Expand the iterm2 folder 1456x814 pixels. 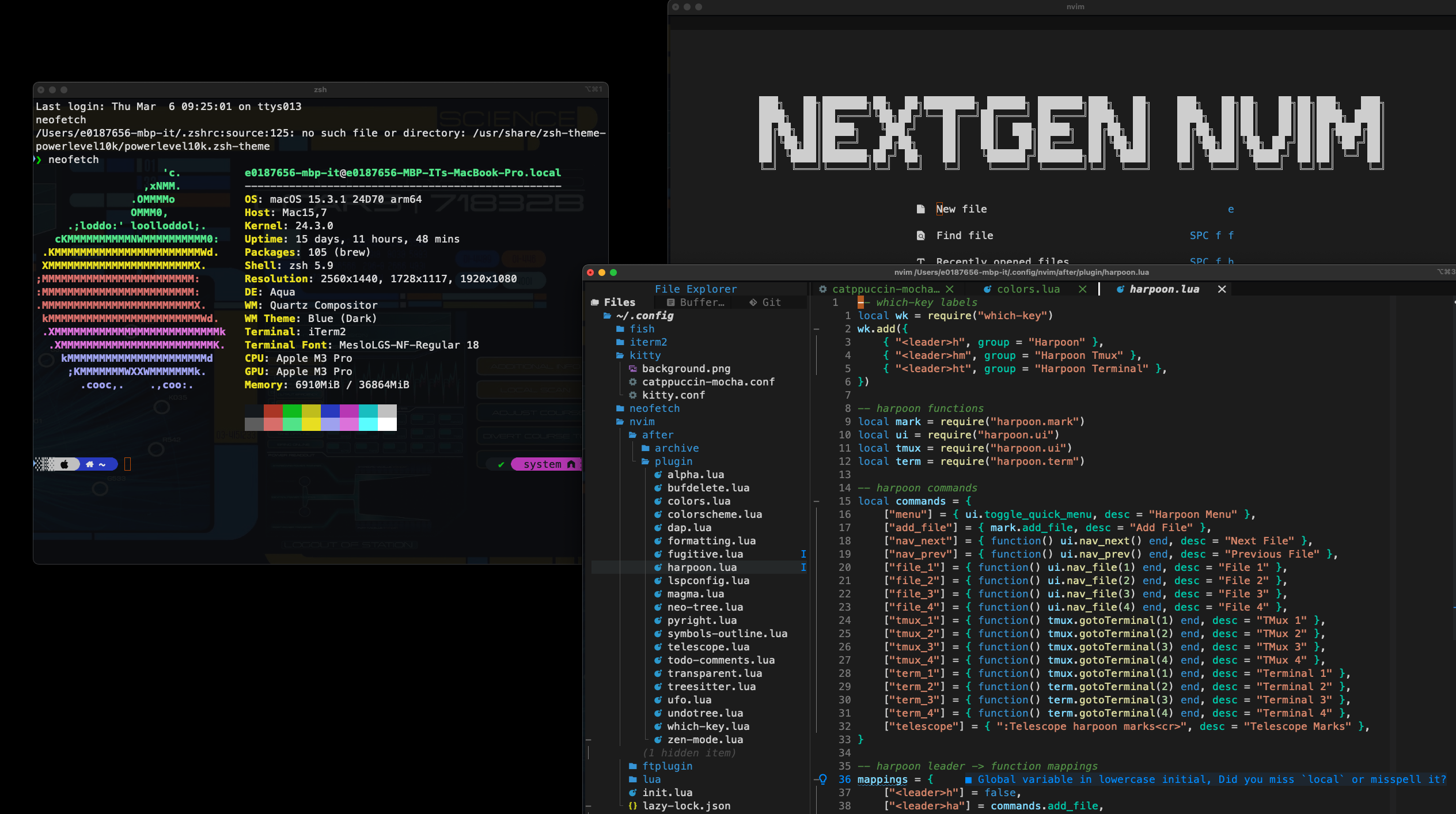click(x=641, y=342)
